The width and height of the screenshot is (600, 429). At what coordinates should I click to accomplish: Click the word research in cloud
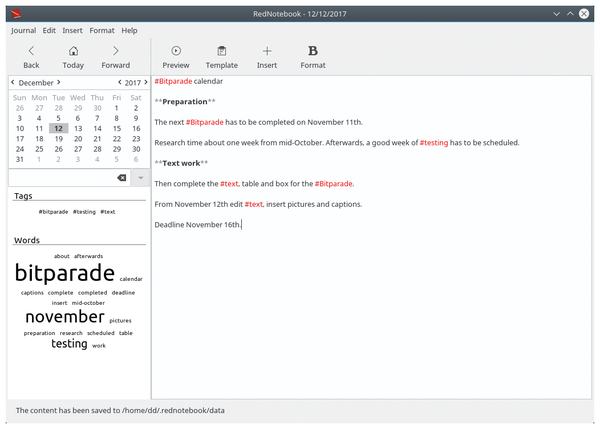(71, 333)
